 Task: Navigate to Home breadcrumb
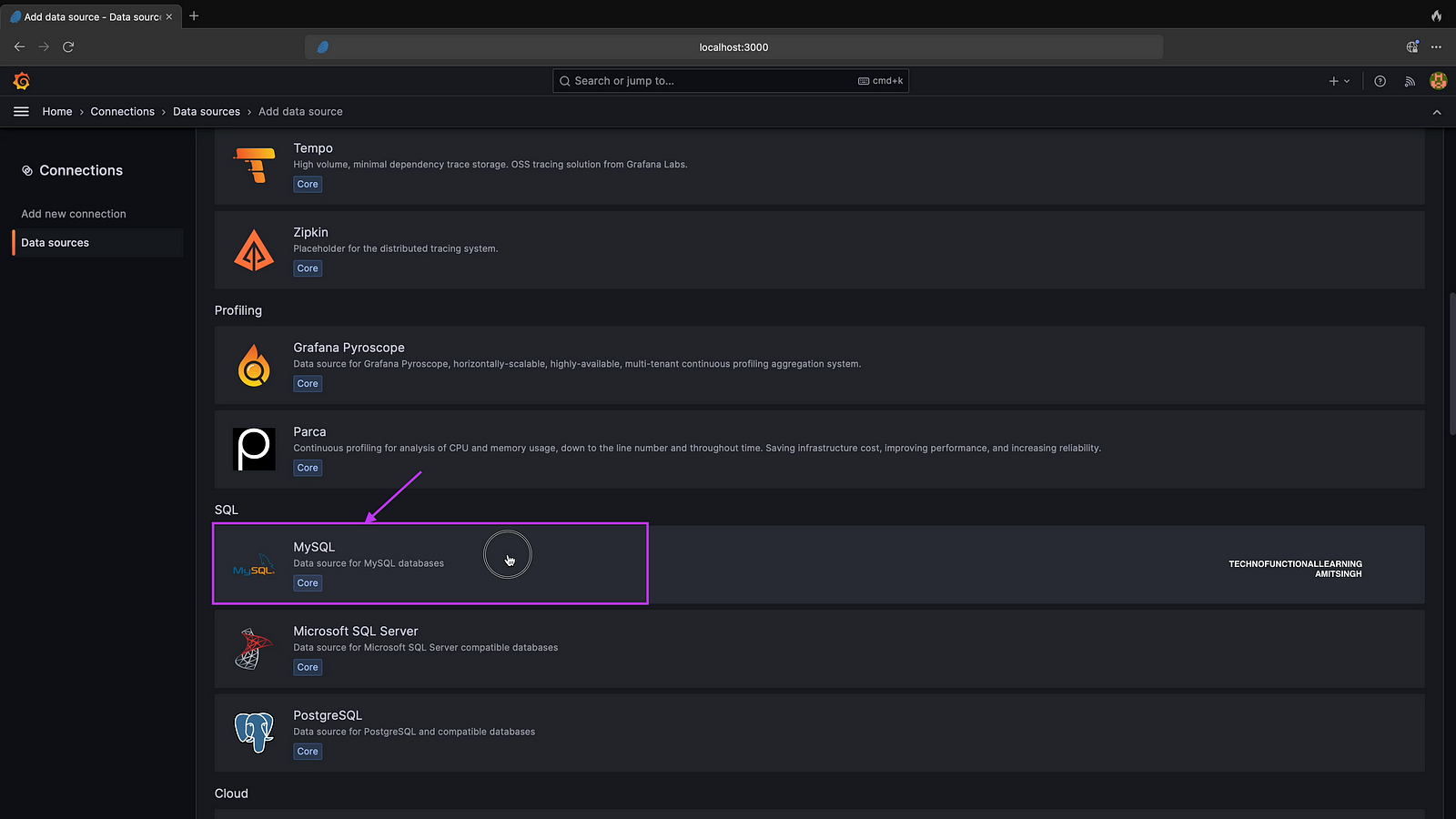pyautogui.click(x=57, y=112)
